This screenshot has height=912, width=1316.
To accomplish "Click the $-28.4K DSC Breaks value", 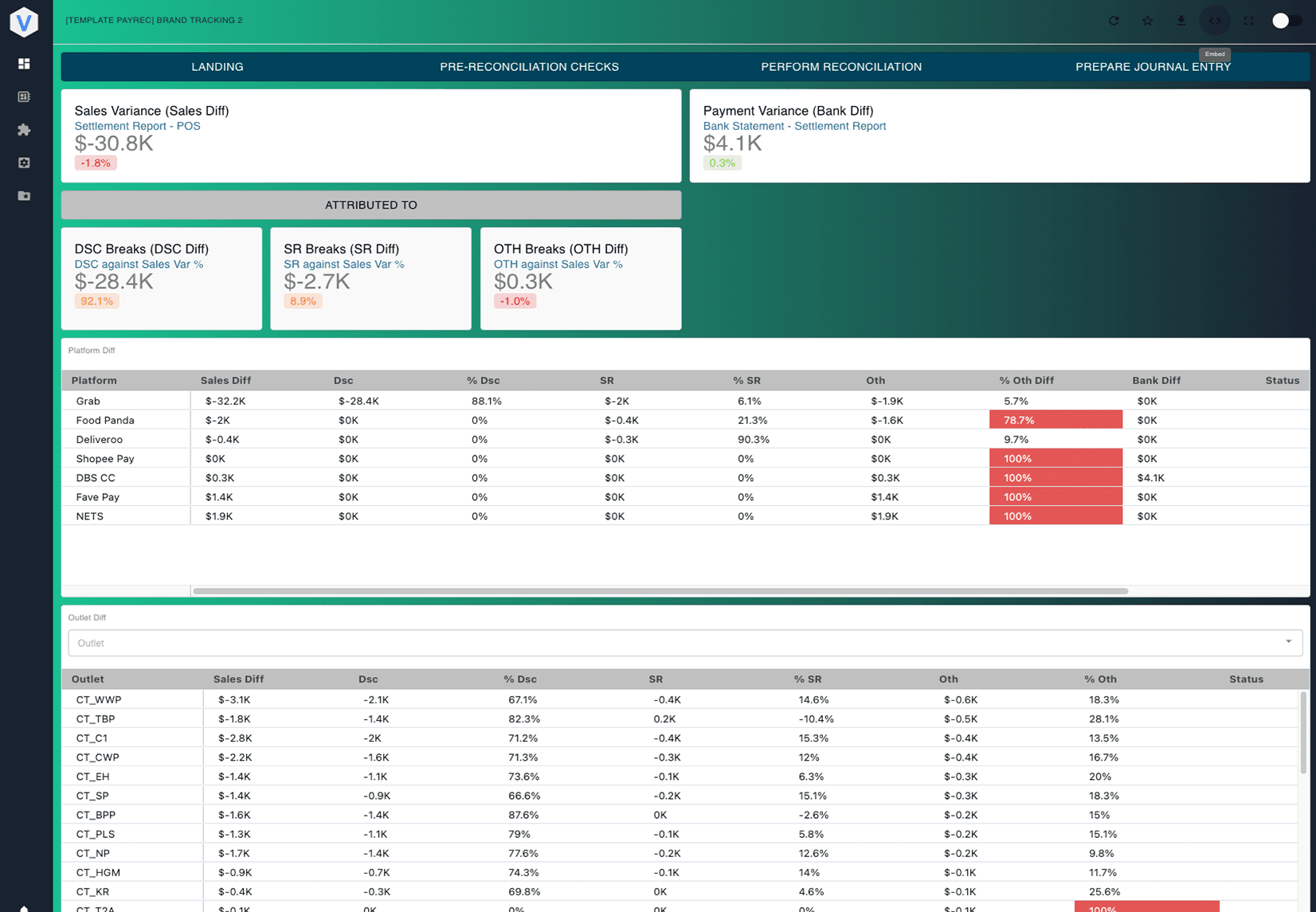I will pyautogui.click(x=114, y=281).
